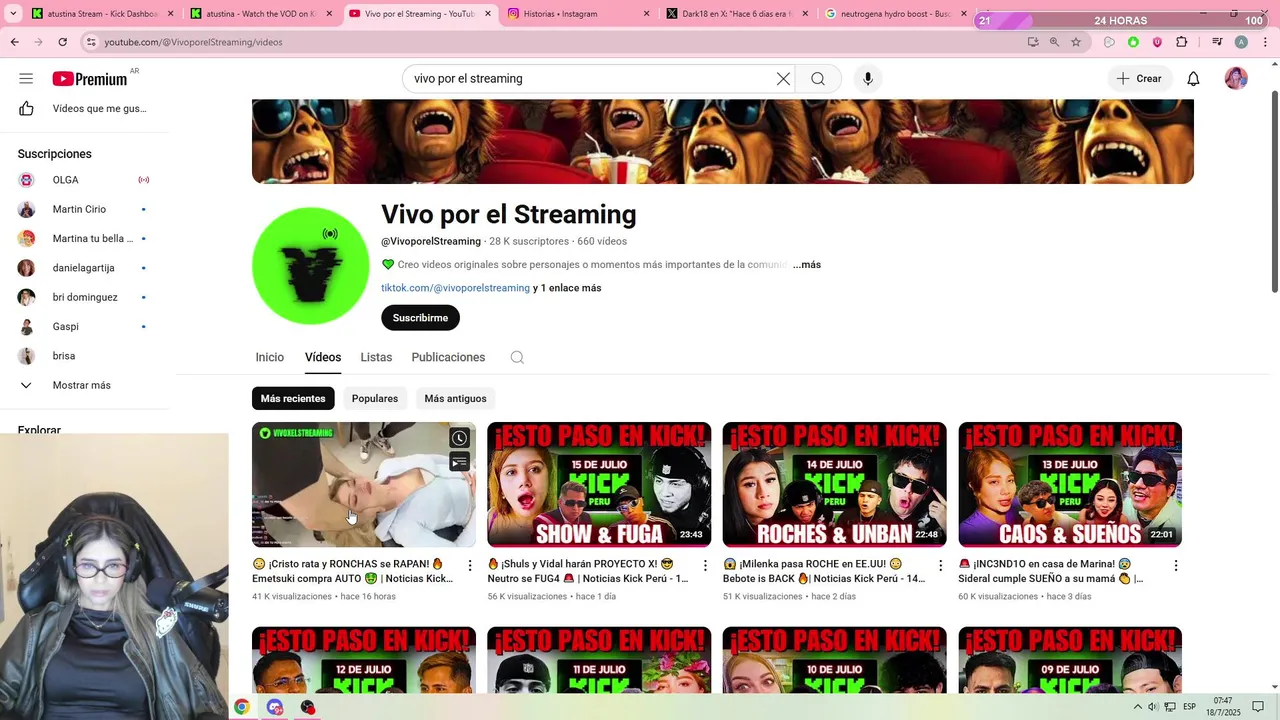This screenshot has height=720, width=1280.
Task: Open ROCHES & UNBAN 14 de julio thumbnail
Action: click(834, 484)
